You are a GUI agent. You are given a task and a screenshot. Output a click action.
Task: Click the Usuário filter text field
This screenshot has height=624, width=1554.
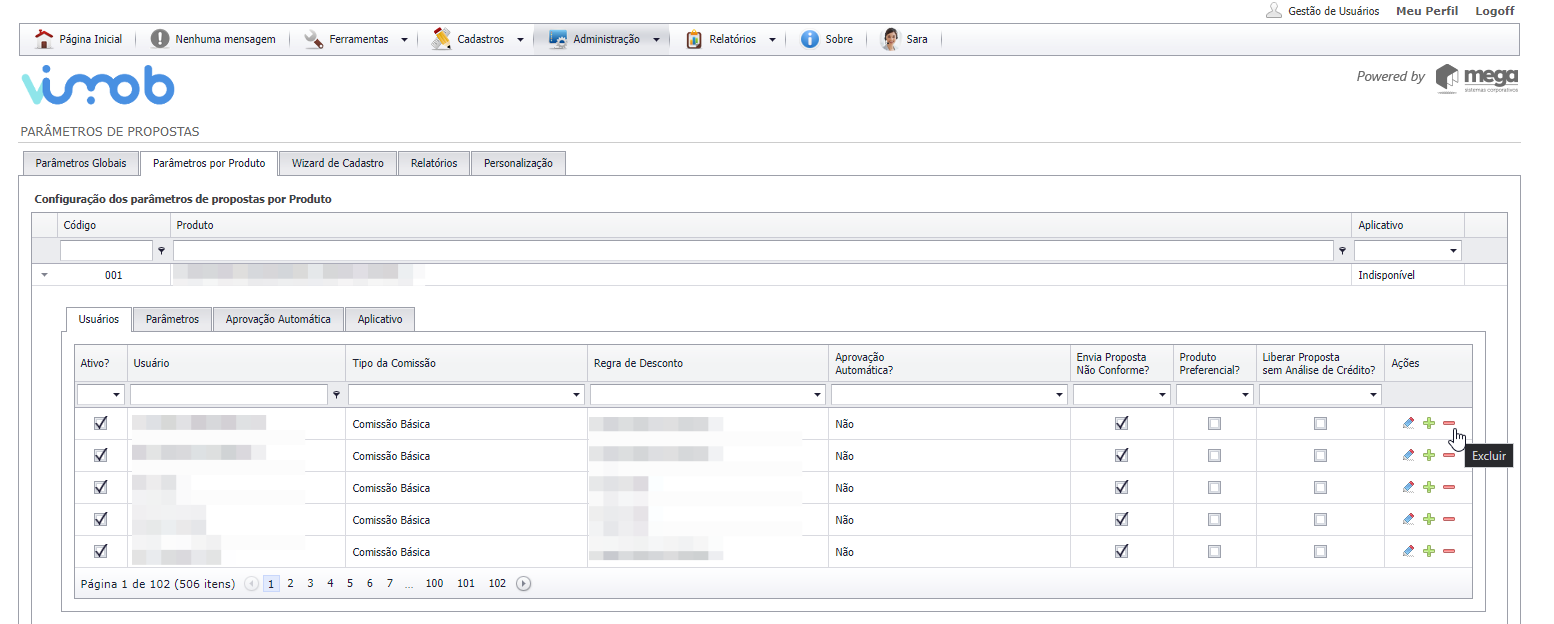click(x=228, y=395)
